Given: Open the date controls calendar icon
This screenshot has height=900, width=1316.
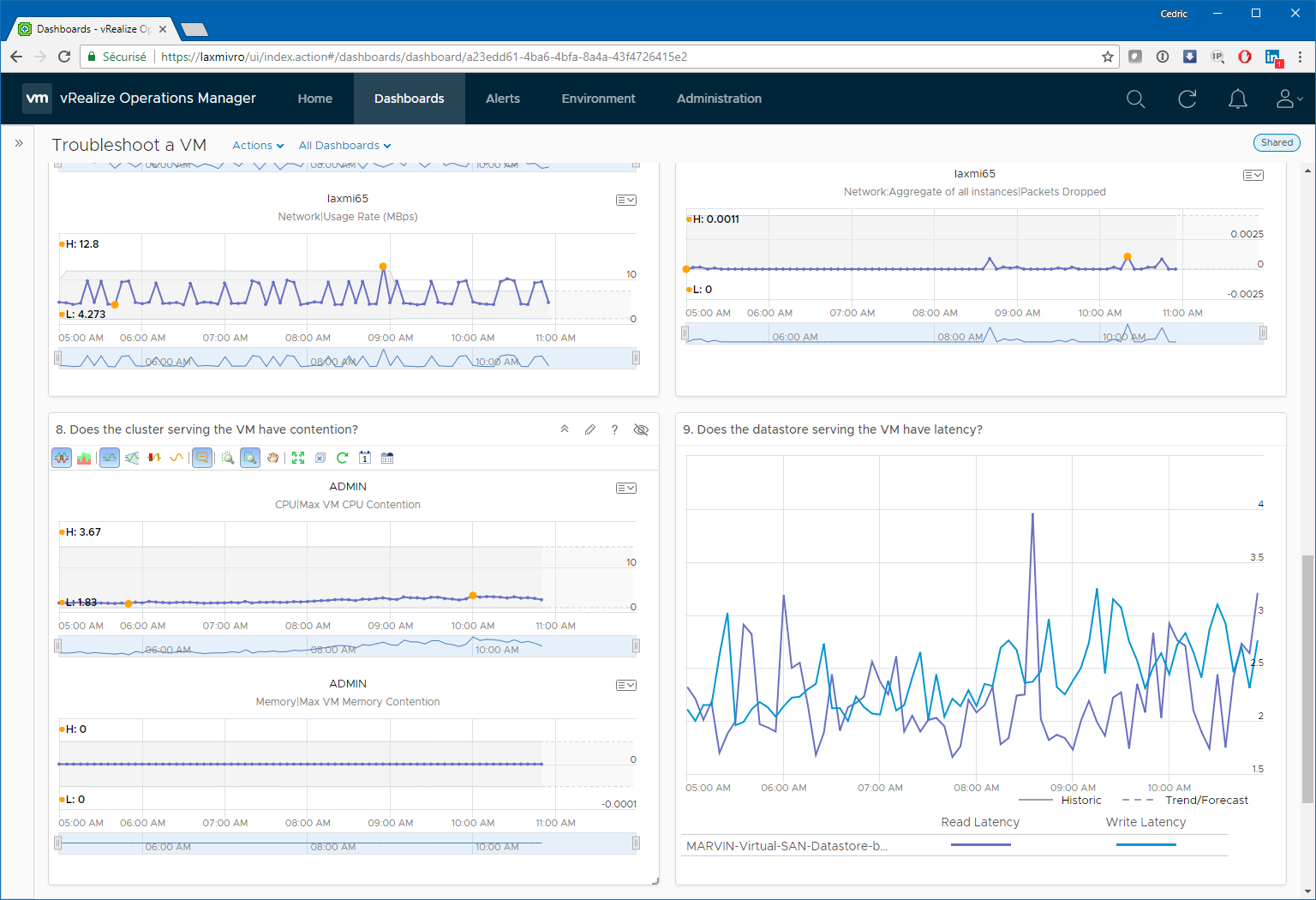Looking at the screenshot, I should [x=387, y=458].
